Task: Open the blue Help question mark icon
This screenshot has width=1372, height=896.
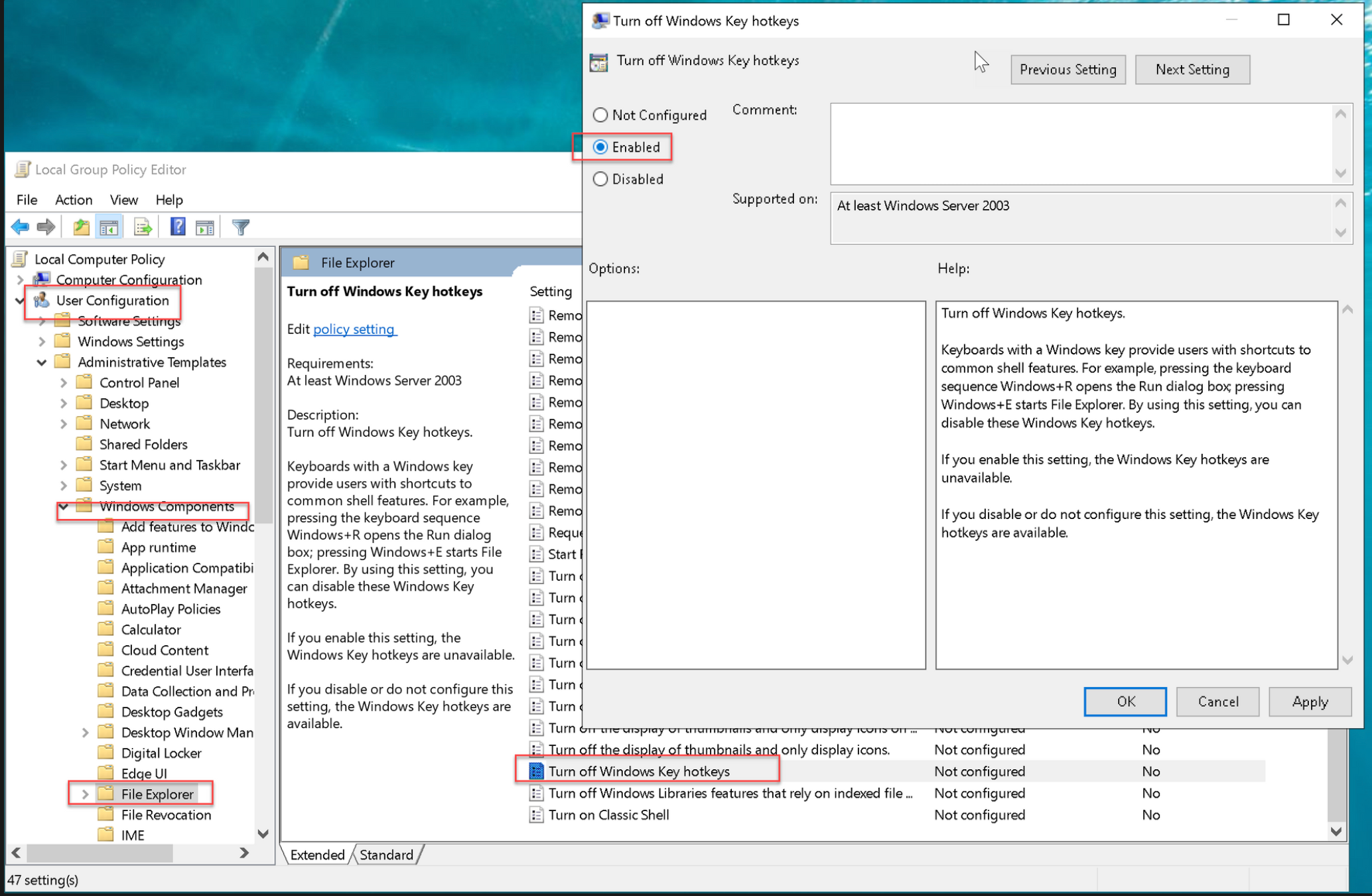Action: tap(177, 228)
